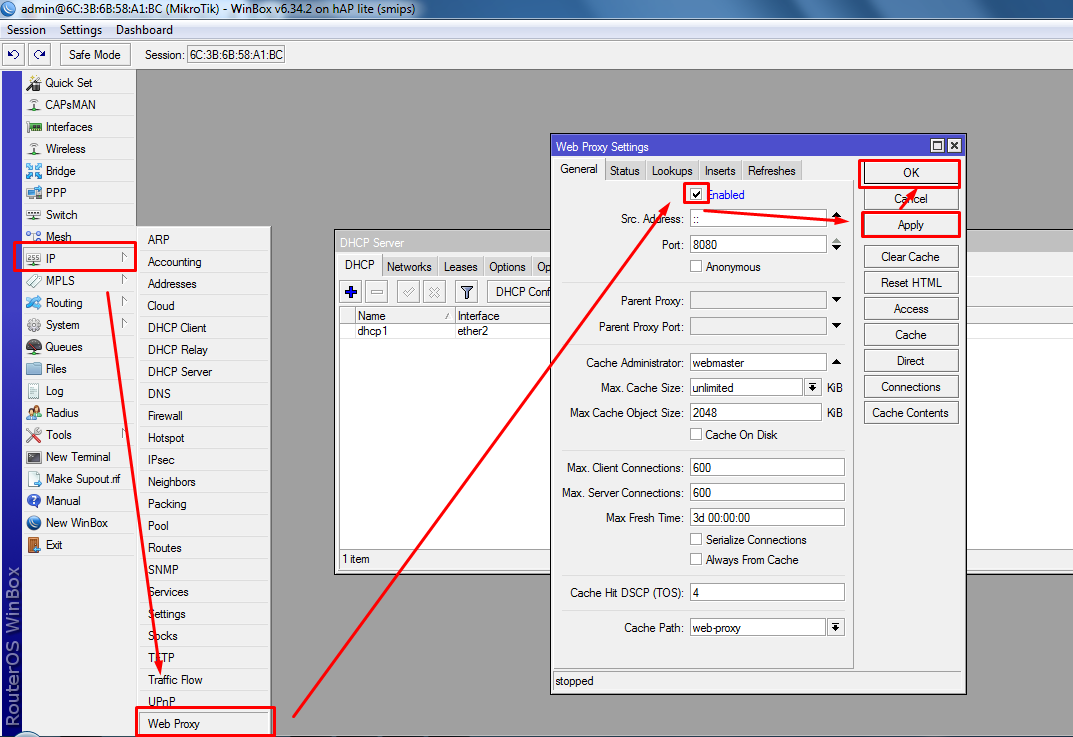Click the Apply button
Viewport: 1073px width, 737px height.
(x=911, y=225)
